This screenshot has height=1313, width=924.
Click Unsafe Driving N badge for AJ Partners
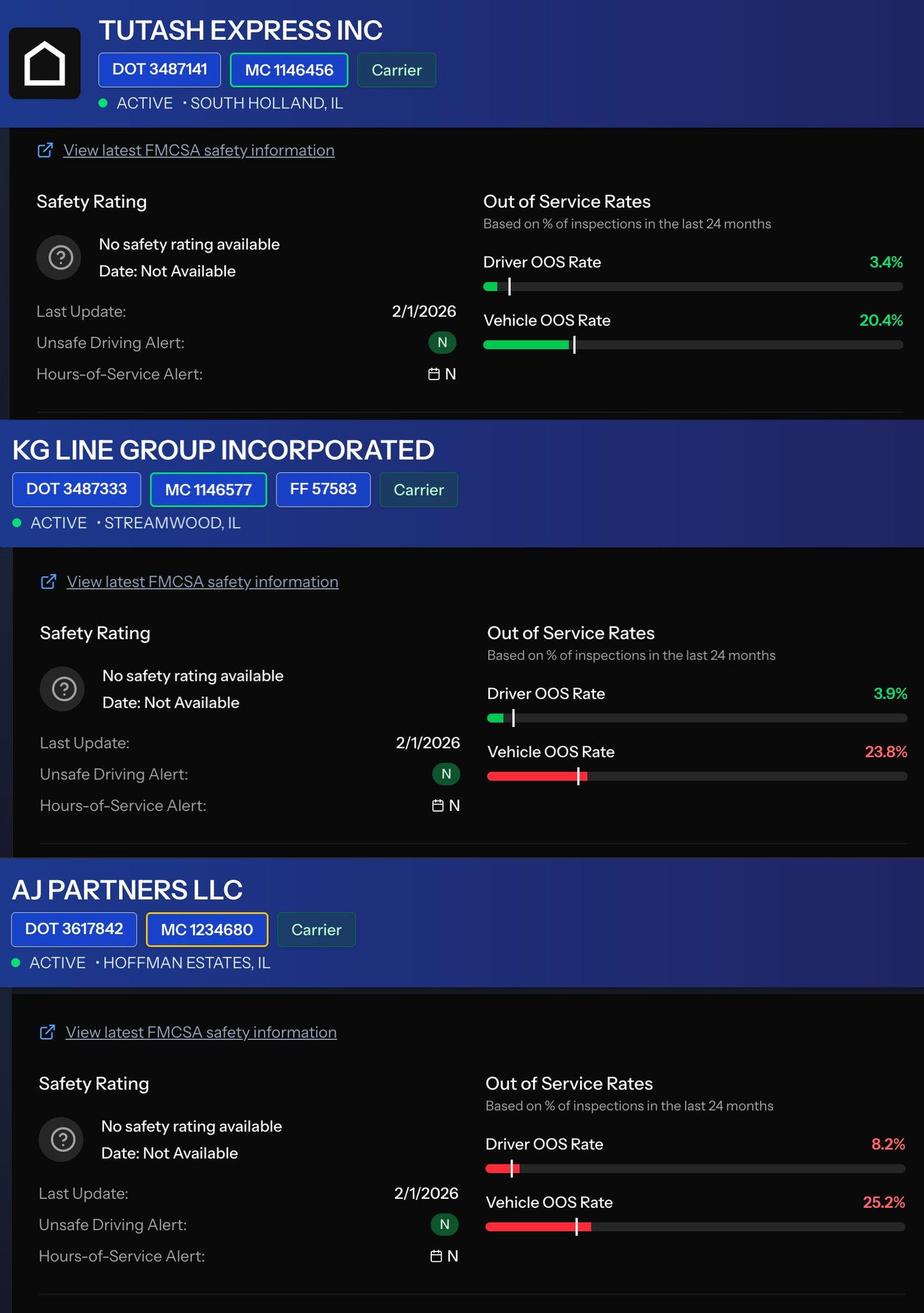445,1225
